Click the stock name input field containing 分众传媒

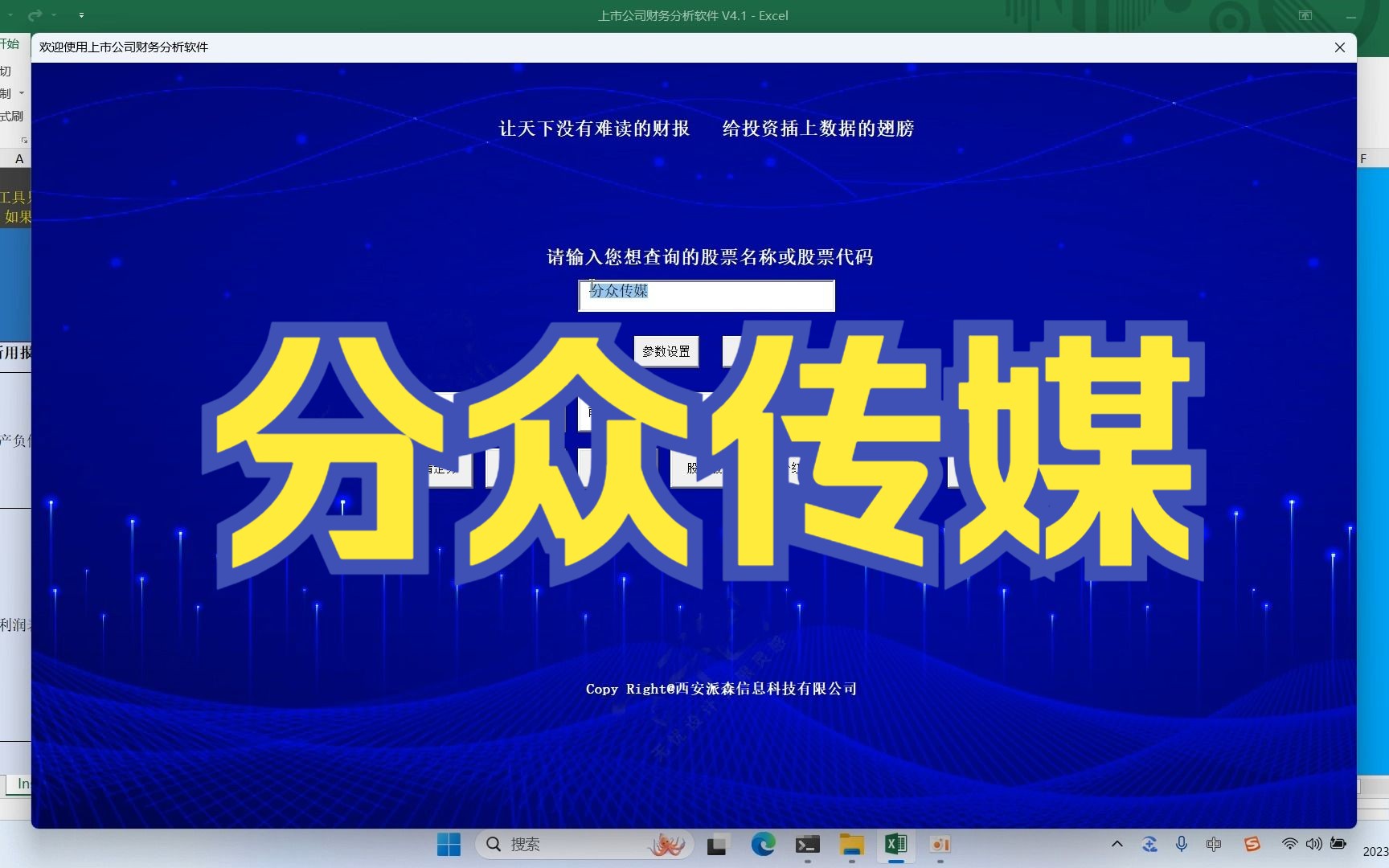[707, 296]
